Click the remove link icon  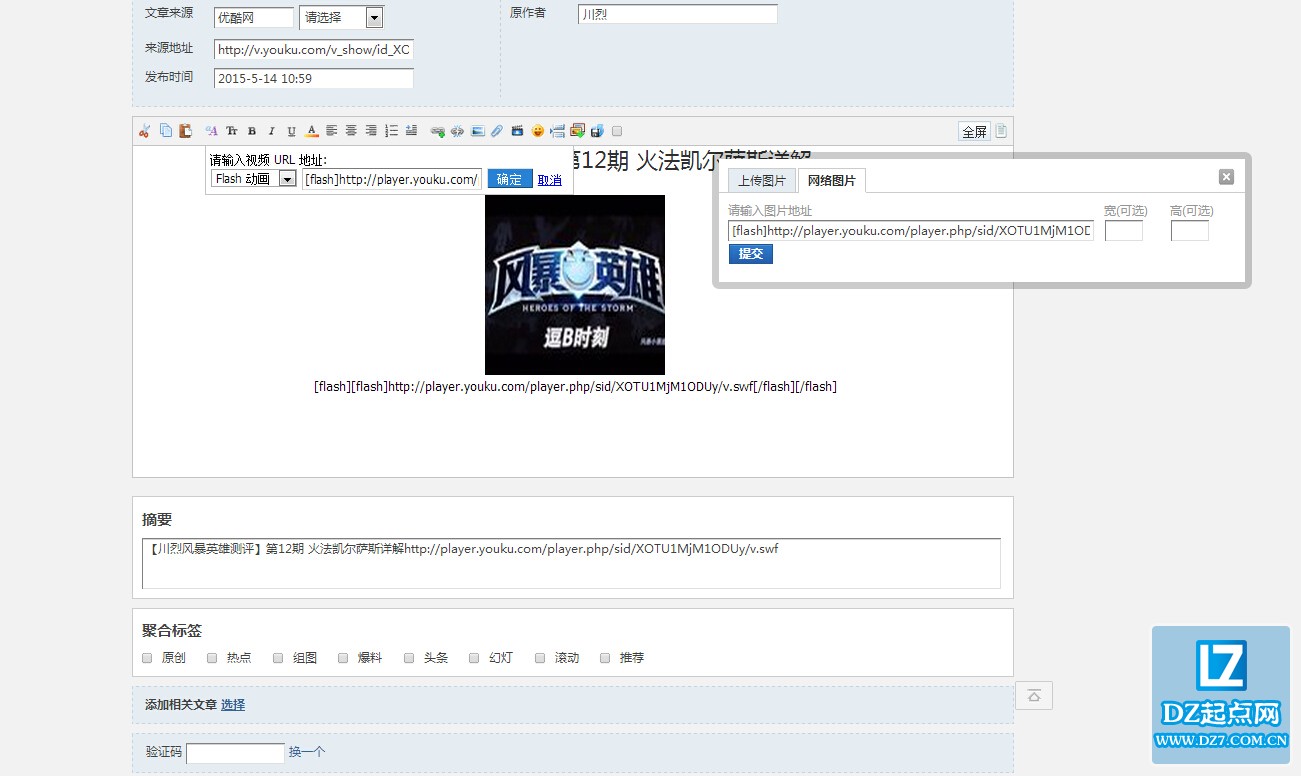tap(457, 131)
